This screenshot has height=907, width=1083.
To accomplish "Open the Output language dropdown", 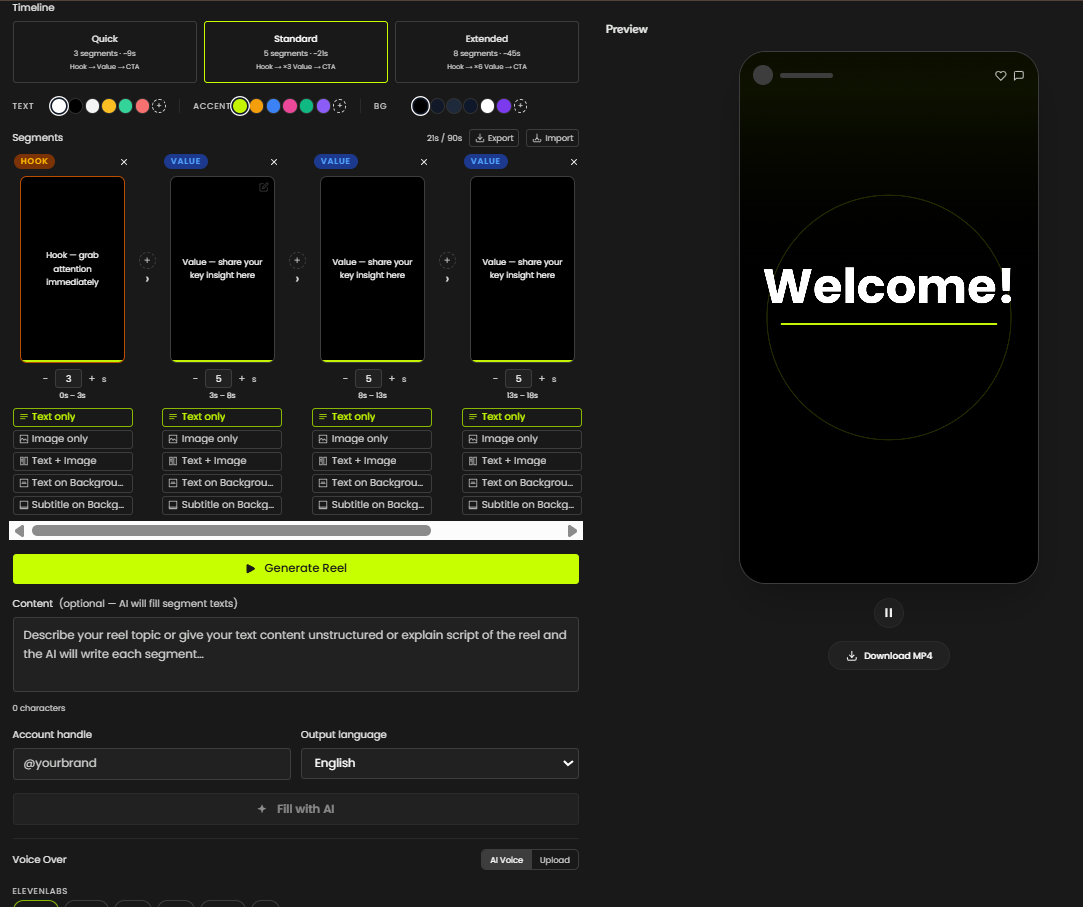I will (440, 763).
